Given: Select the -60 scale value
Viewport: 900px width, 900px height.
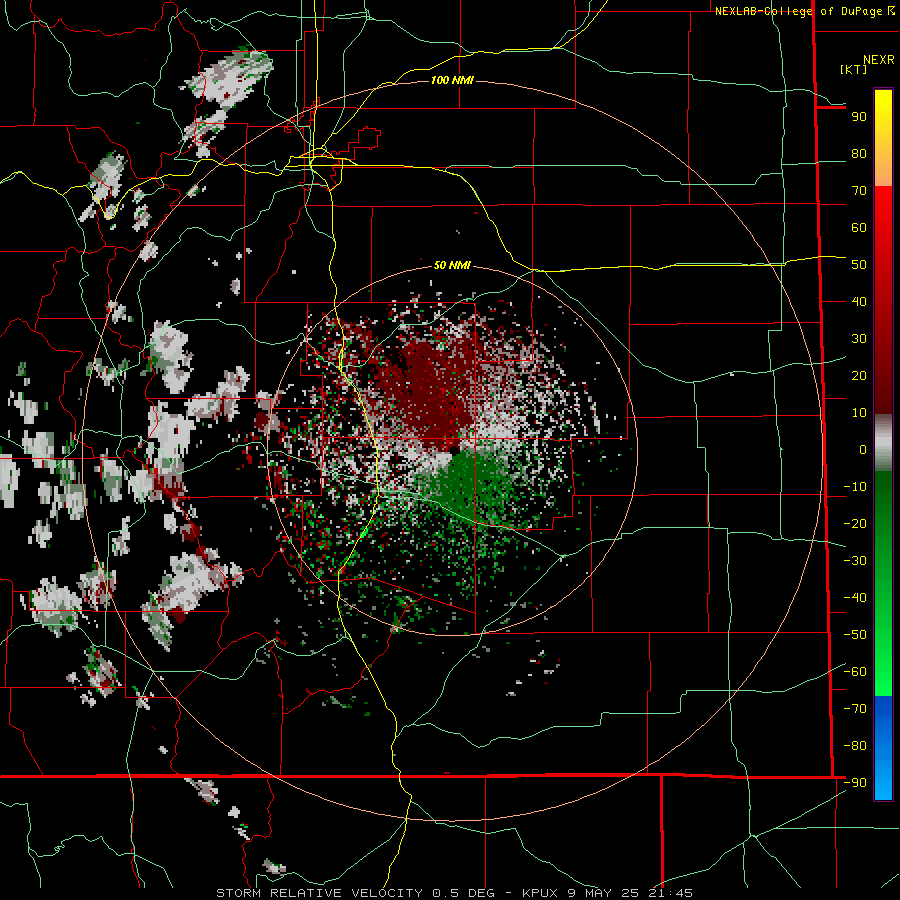Looking at the screenshot, I should coord(855,672).
